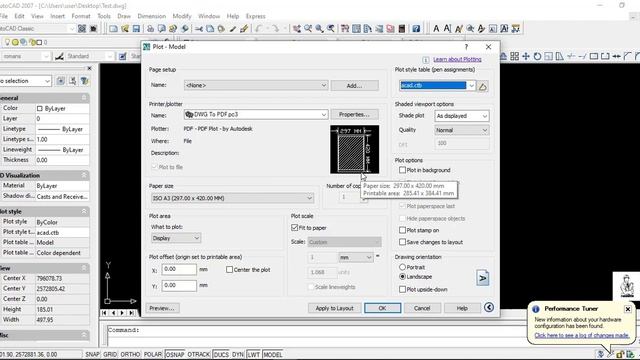Open the What to plot Display dropdown
This screenshot has width=640, height=360.
pos(176,238)
